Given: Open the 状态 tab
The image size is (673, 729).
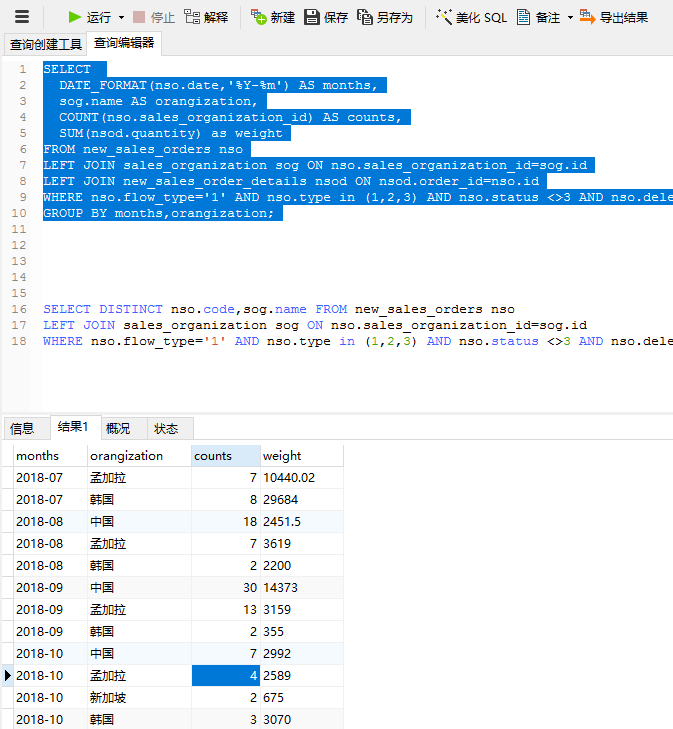Looking at the screenshot, I should pyautogui.click(x=166, y=428).
